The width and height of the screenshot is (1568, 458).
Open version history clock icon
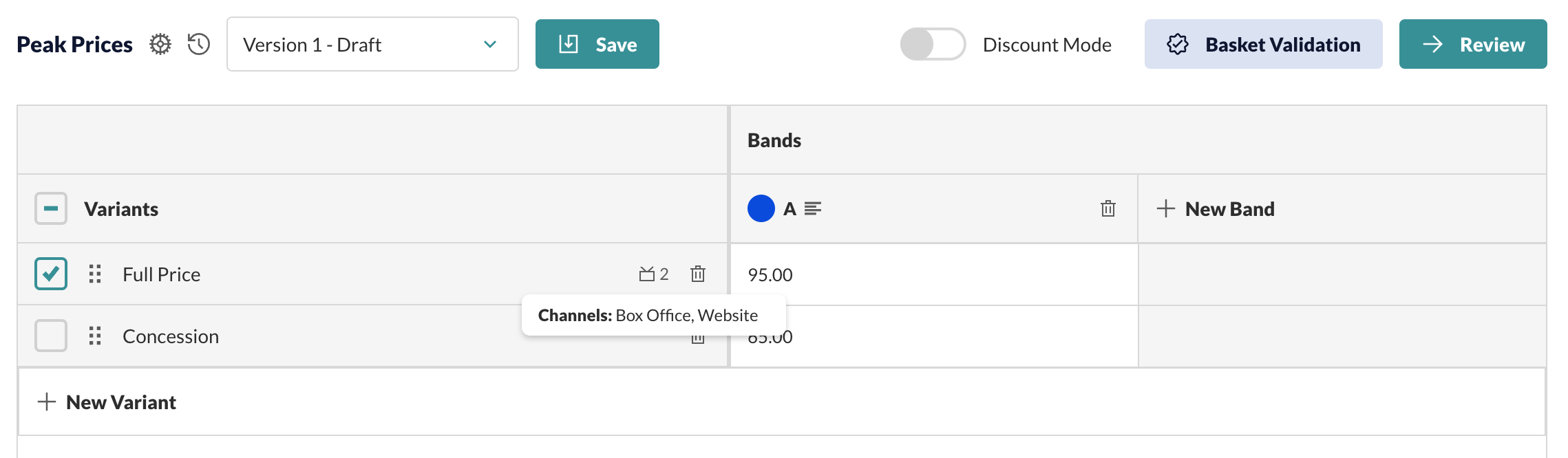click(x=199, y=45)
